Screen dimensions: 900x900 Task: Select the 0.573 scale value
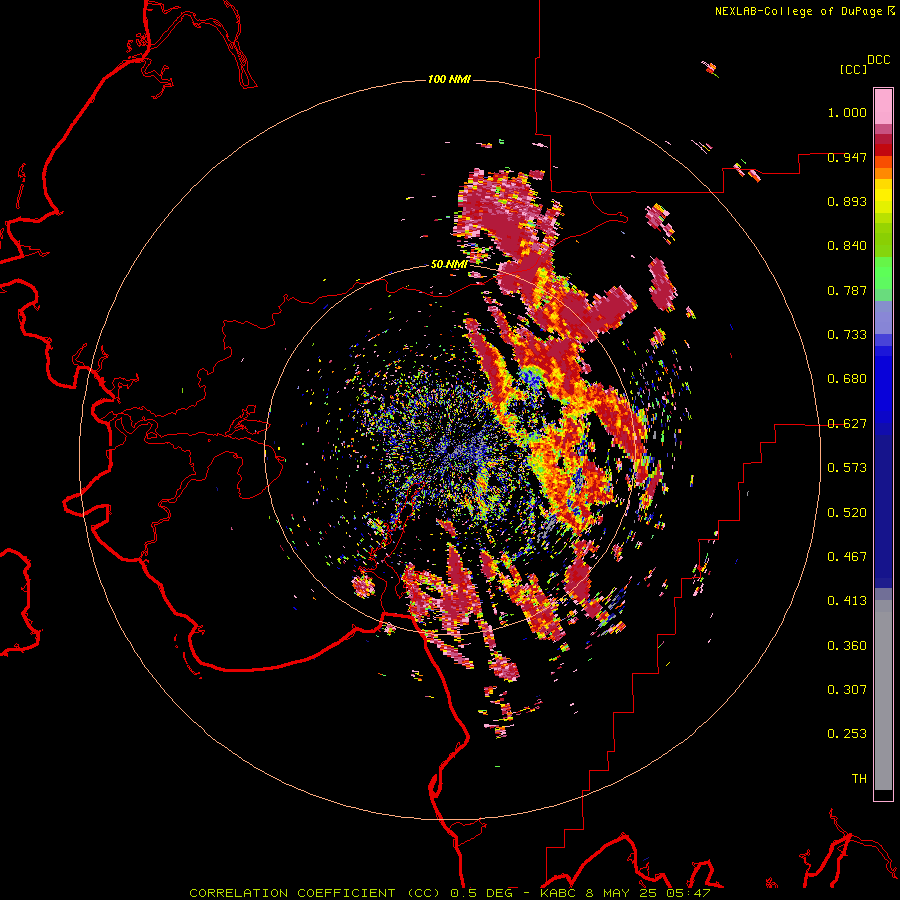click(x=847, y=468)
